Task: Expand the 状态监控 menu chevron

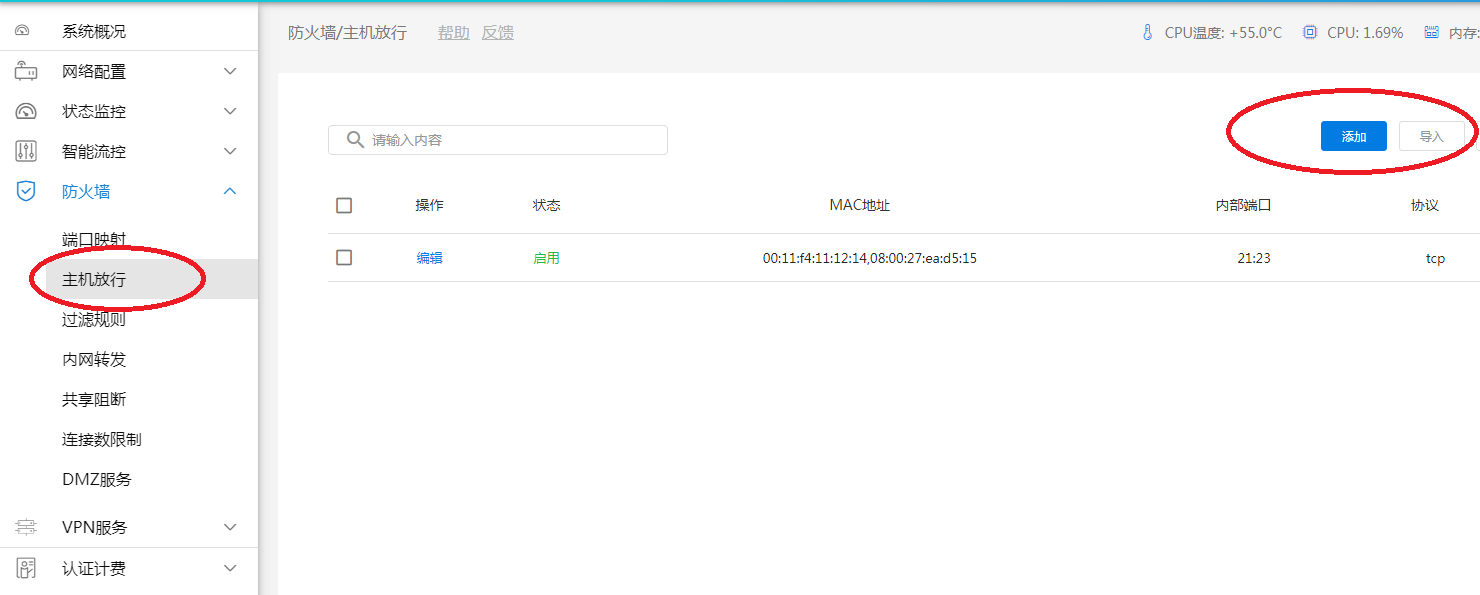Action: 230,112
